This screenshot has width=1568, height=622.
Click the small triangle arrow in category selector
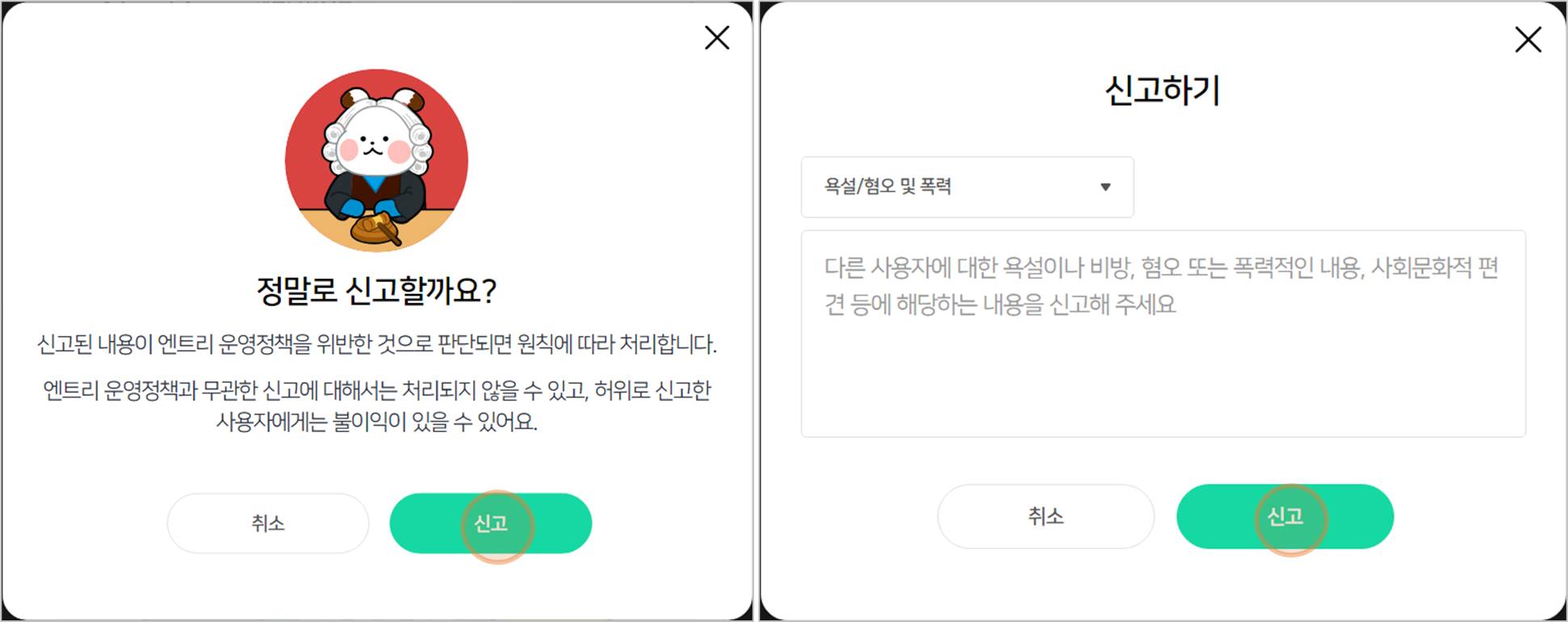tap(1105, 187)
